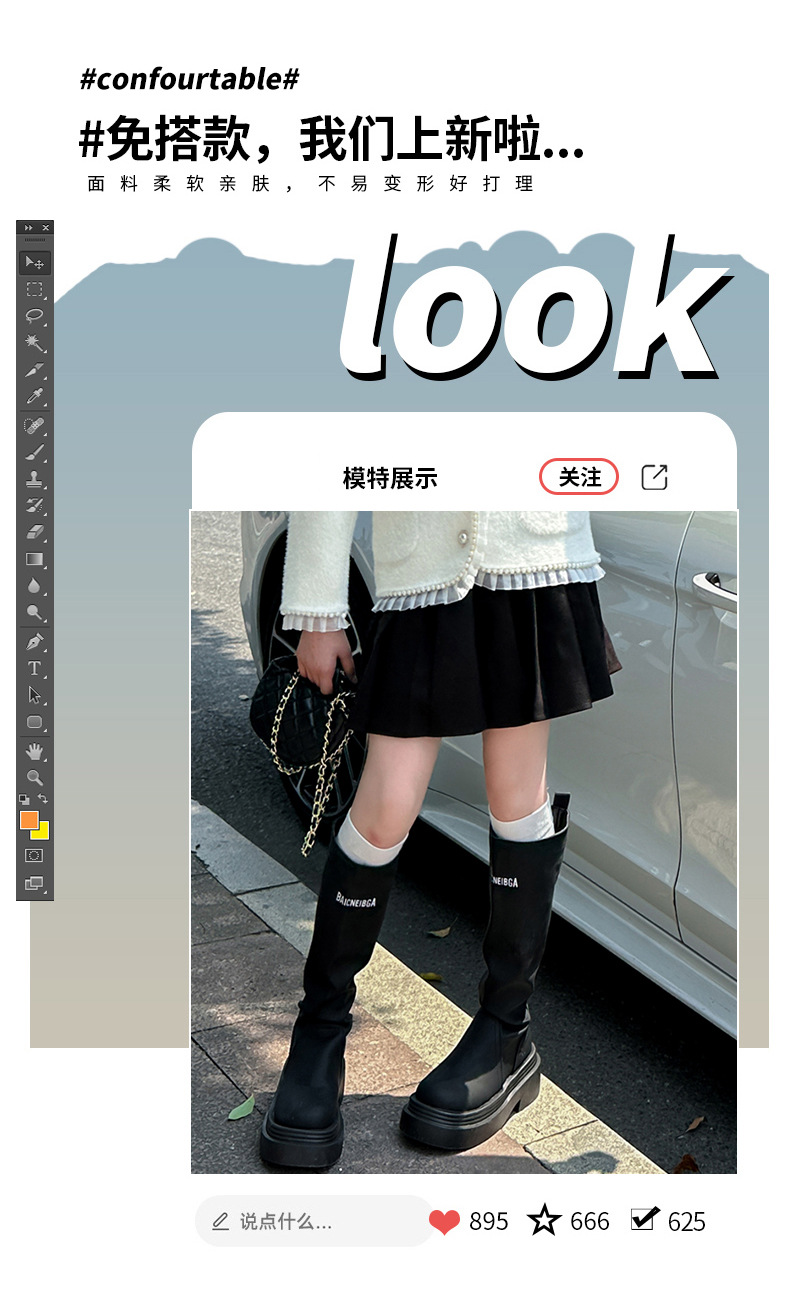Click the 关注 follow button

tap(579, 477)
